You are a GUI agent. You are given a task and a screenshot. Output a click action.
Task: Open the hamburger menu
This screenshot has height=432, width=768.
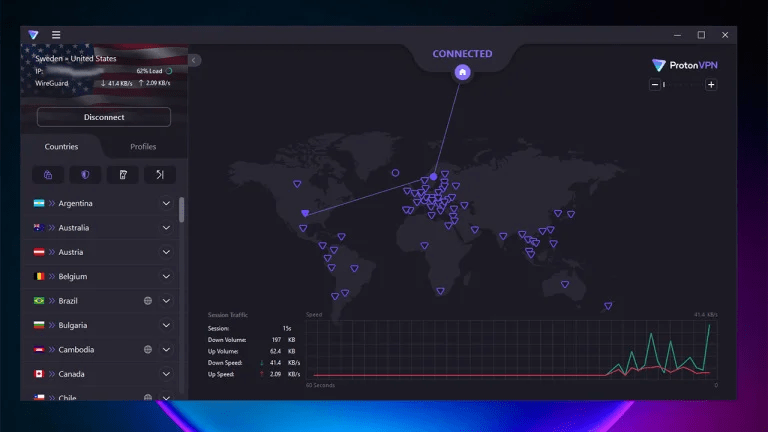[x=56, y=35]
